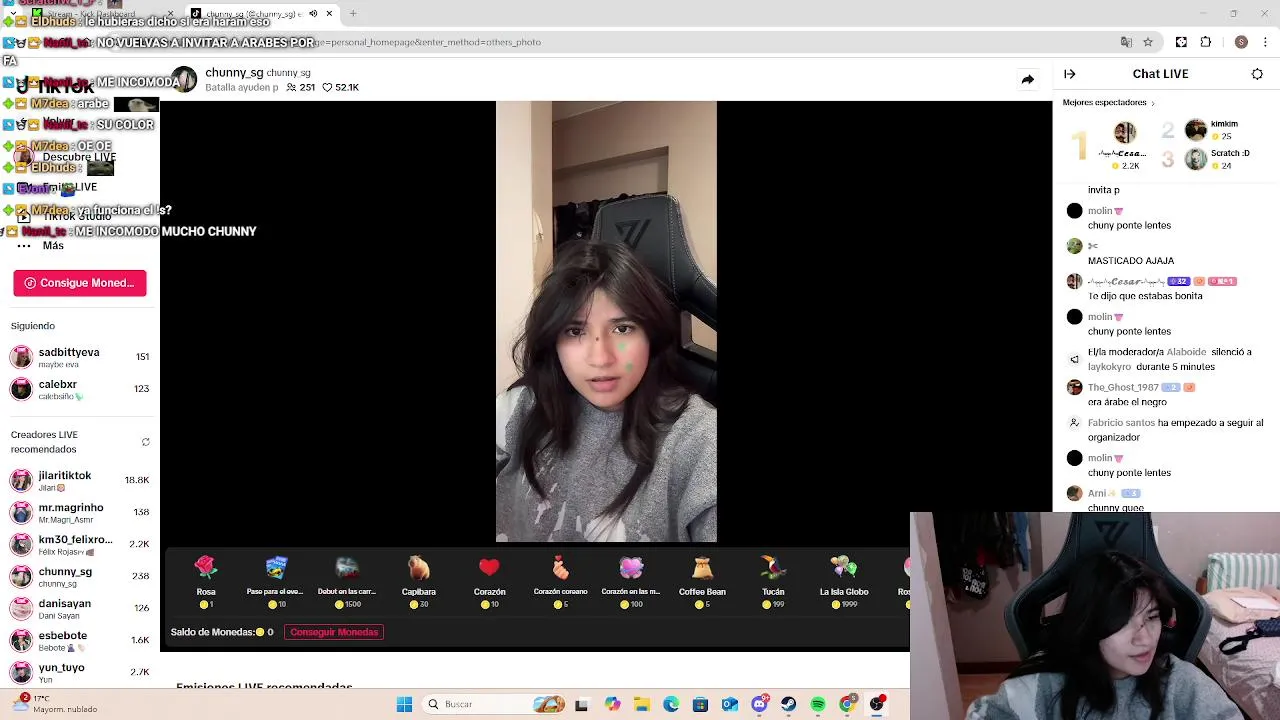The width and height of the screenshot is (1280, 720).
Task: Open Spotify from taskbar
Action: (x=818, y=704)
